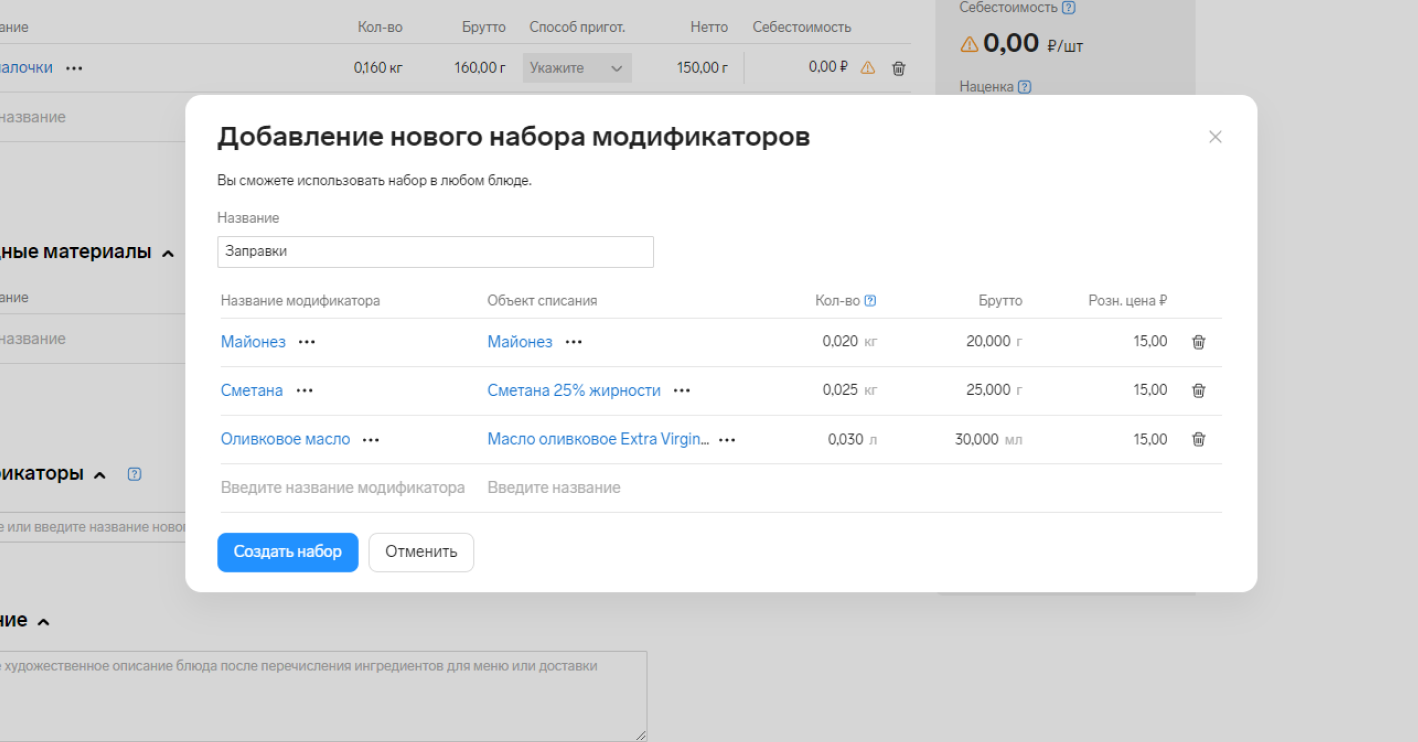Image resolution: width=1418 pixels, height=742 pixels.
Task: Open Способ пригот. dropdown showing Укажите
Action: point(577,68)
